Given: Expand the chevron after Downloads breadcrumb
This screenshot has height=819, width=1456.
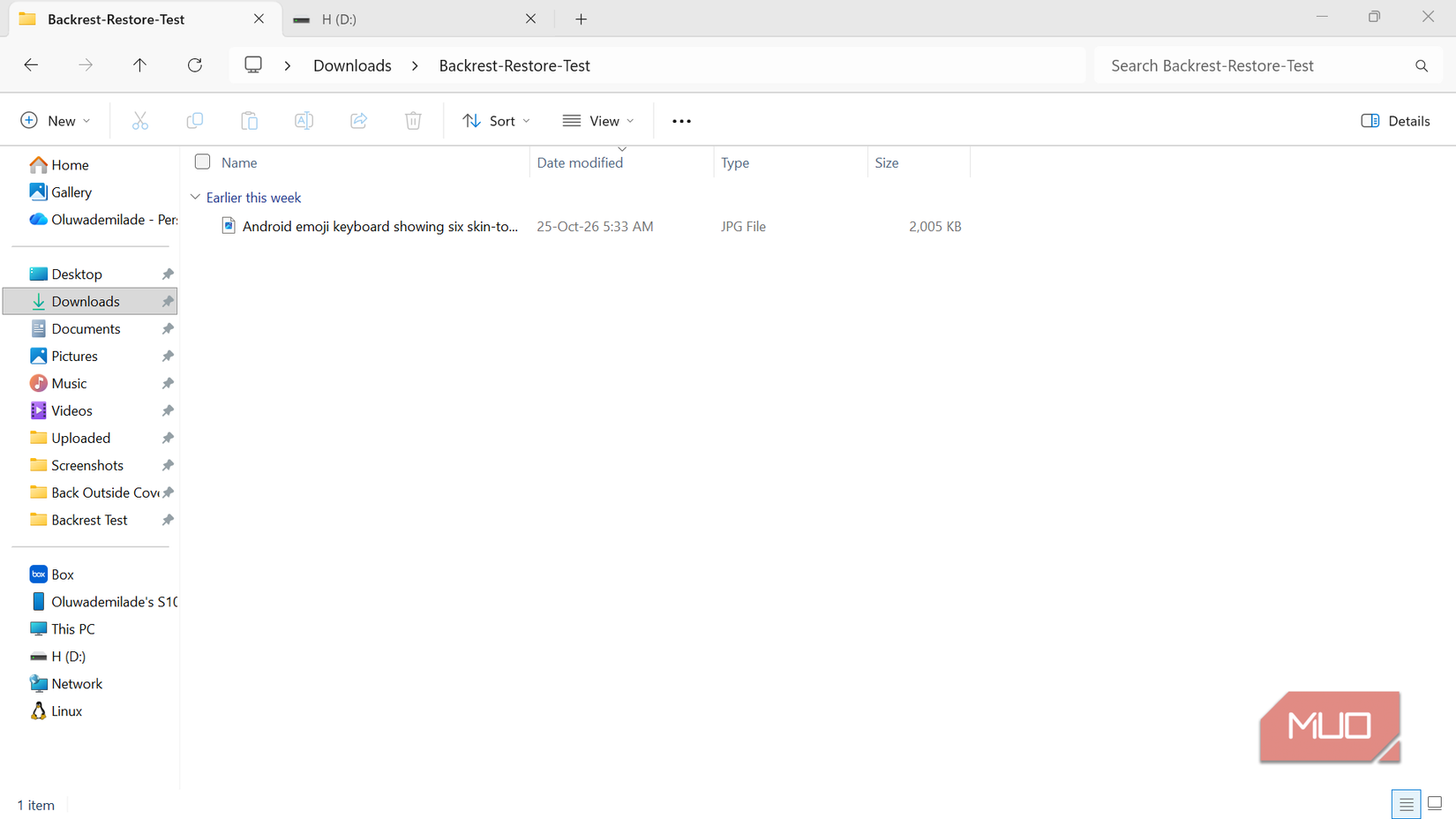Looking at the screenshot, I should 415,66.
